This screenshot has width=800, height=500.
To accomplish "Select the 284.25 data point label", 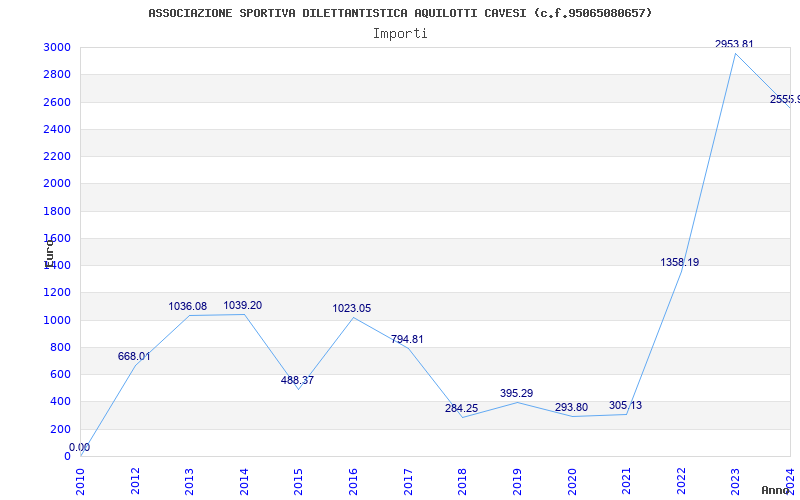I will click(x=461, y=408).
